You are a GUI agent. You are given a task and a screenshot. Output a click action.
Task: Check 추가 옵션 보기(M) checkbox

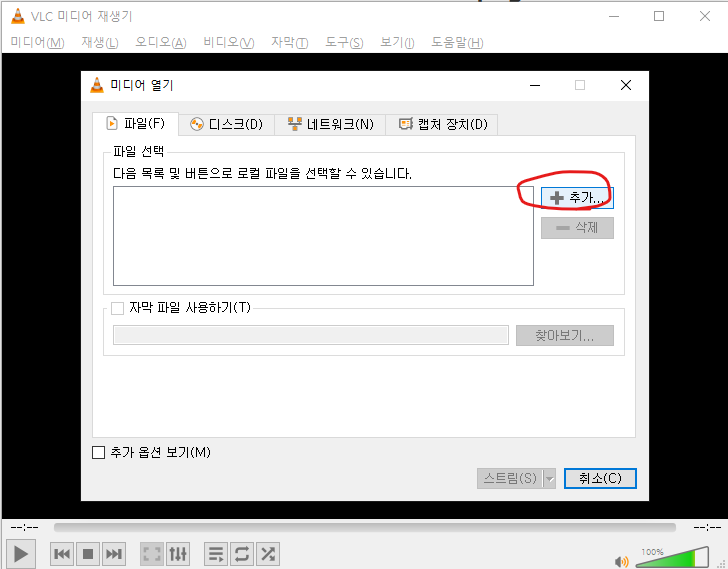pos(98,453)
